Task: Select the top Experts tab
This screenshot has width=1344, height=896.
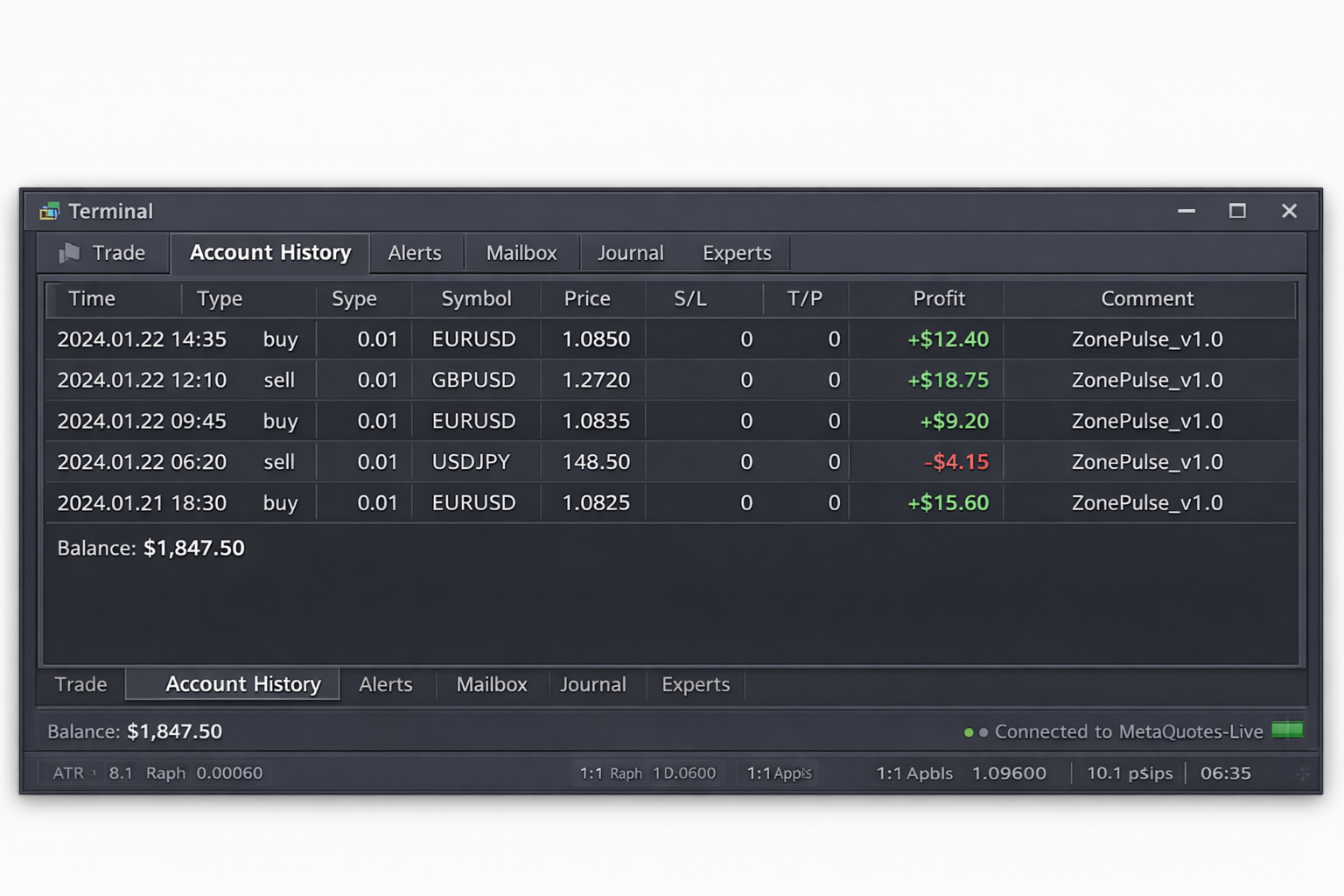Action: click(737, 253)
